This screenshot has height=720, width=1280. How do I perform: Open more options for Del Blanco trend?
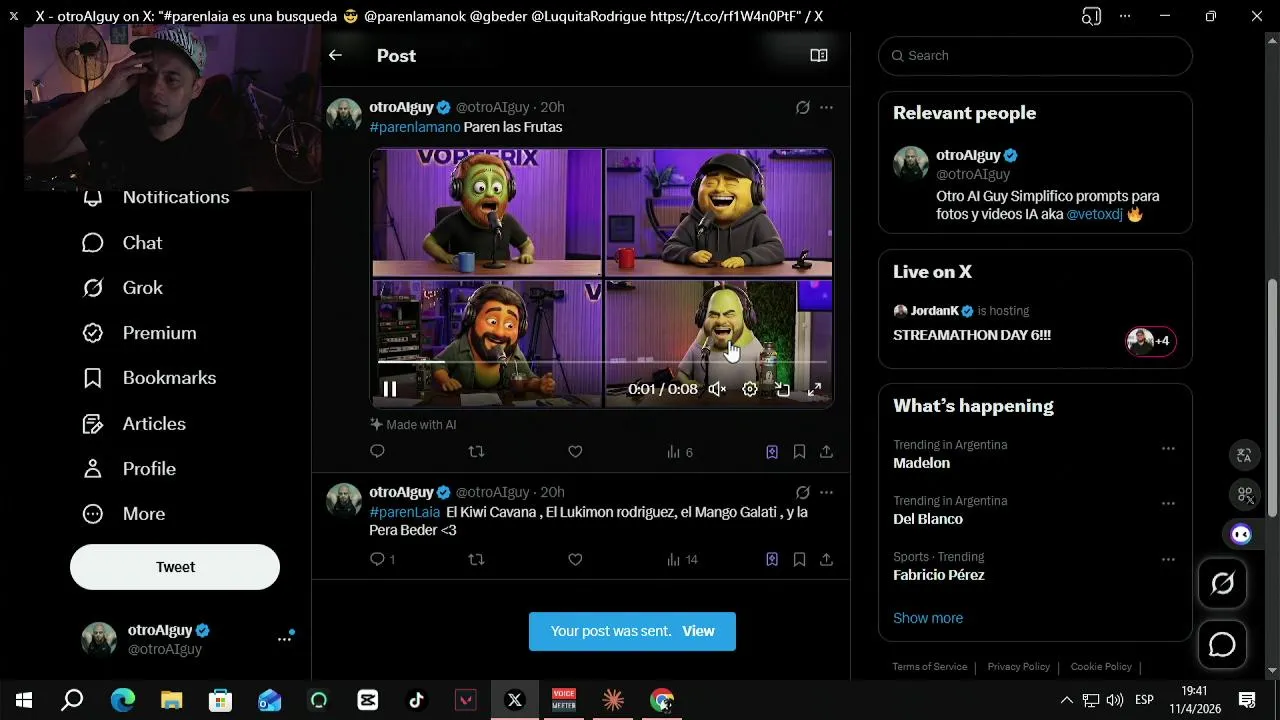point(1168,504)
